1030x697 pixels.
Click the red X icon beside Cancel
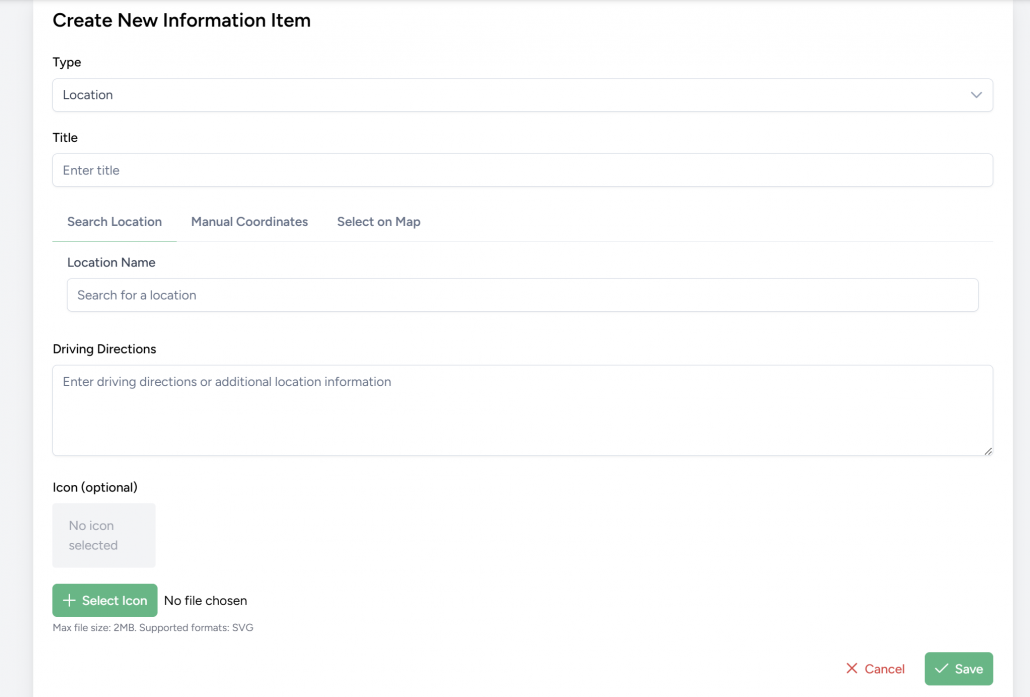852,669
